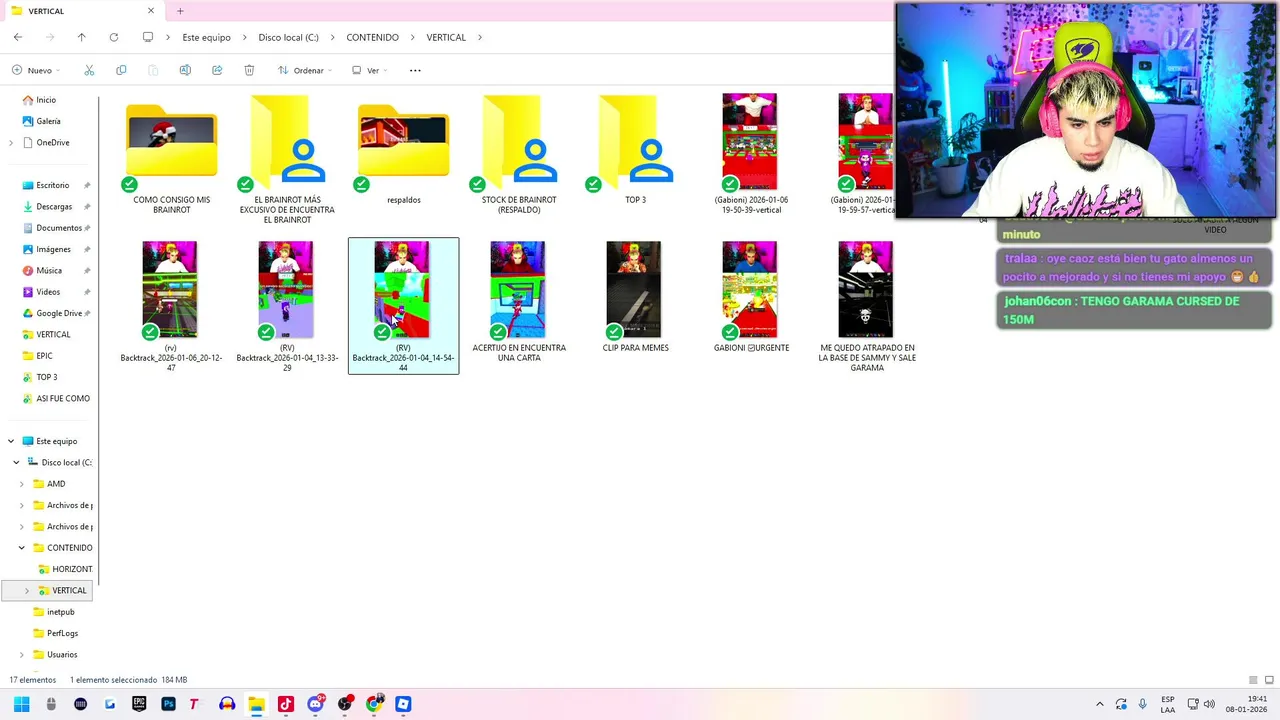This screenshot has width=1280, height=720.
Task: Select the TOP 3 folder in file grid
Action: (x=636, y=150)
